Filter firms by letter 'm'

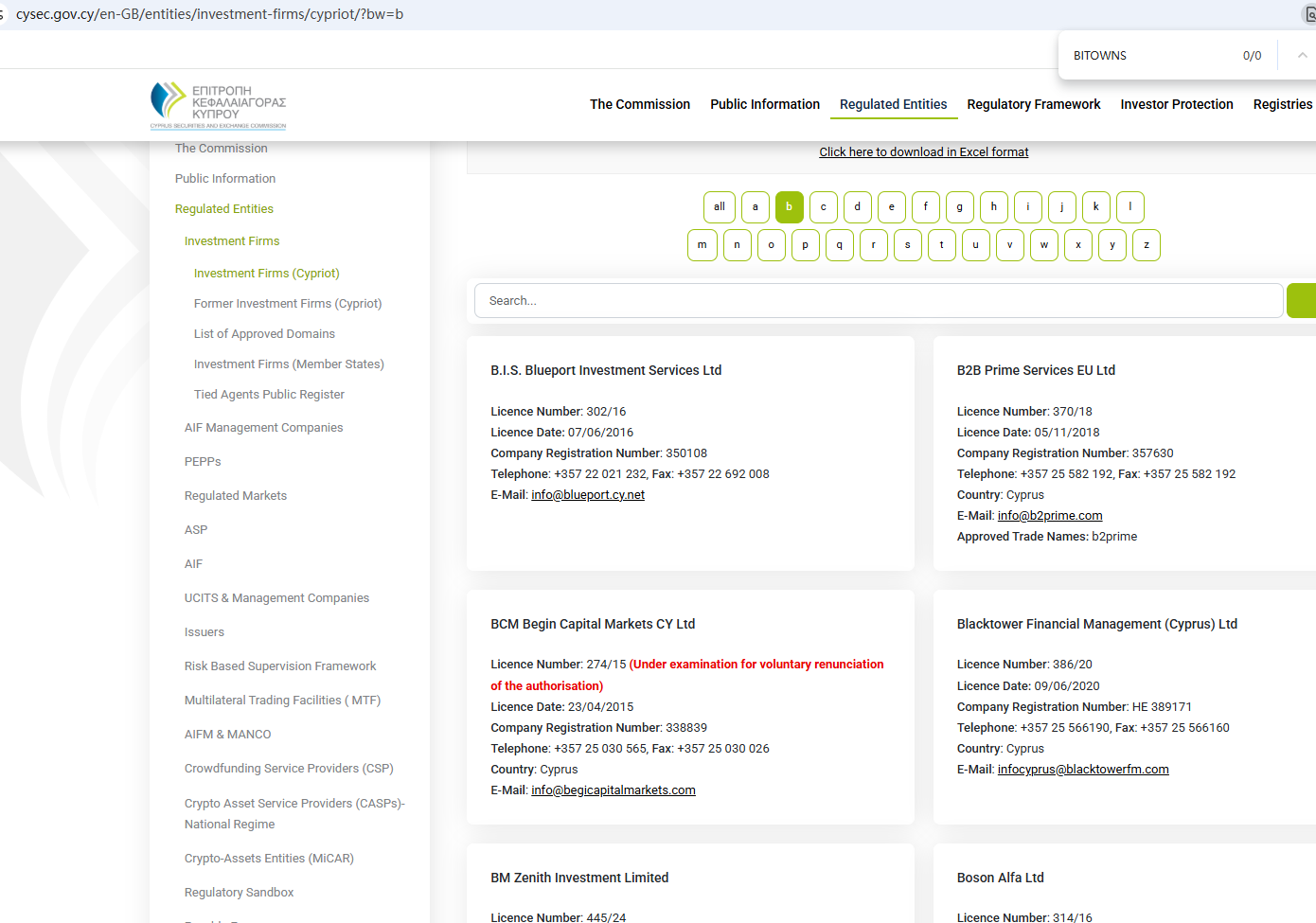coord(702,245)
